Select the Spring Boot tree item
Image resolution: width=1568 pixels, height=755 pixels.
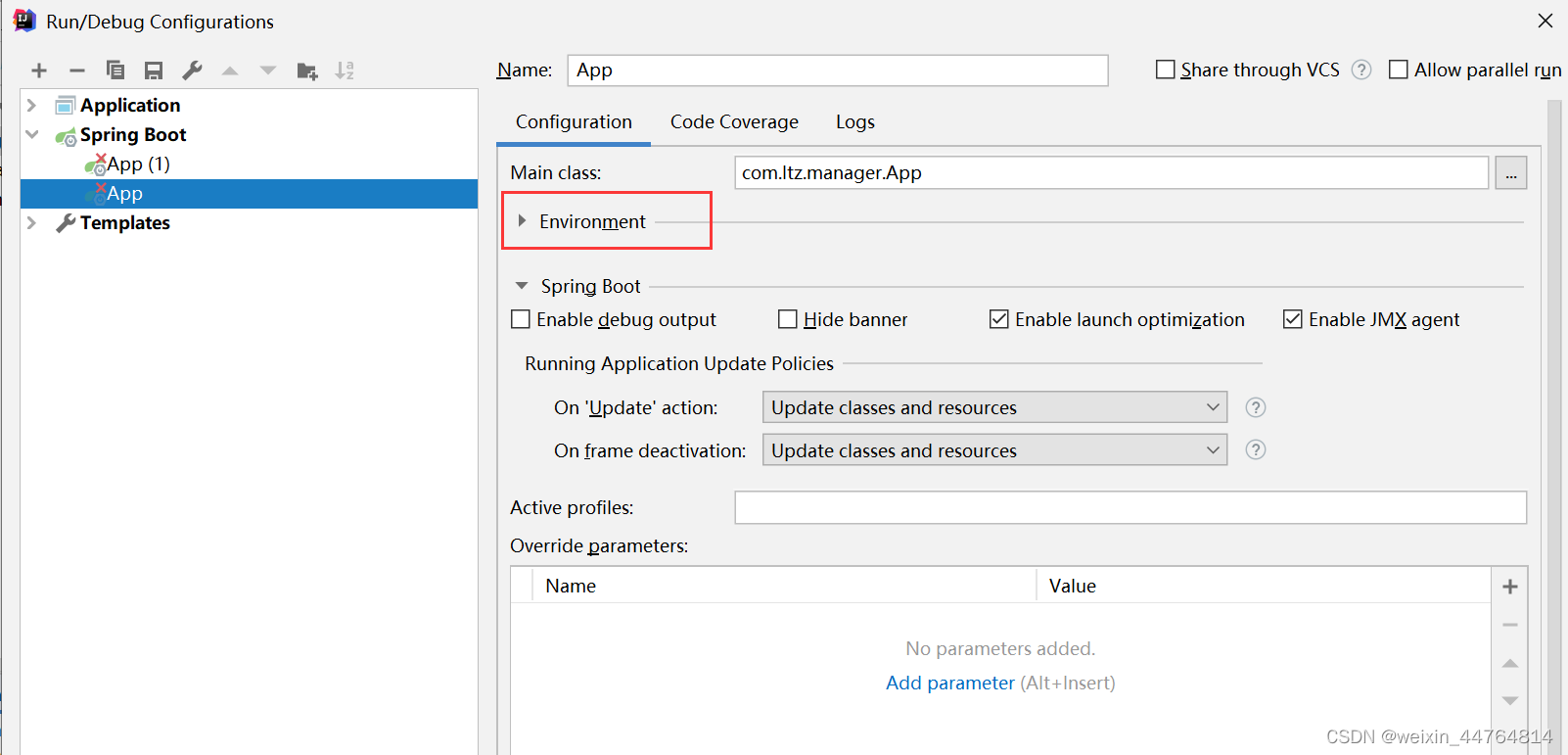(x=133, y=134)
